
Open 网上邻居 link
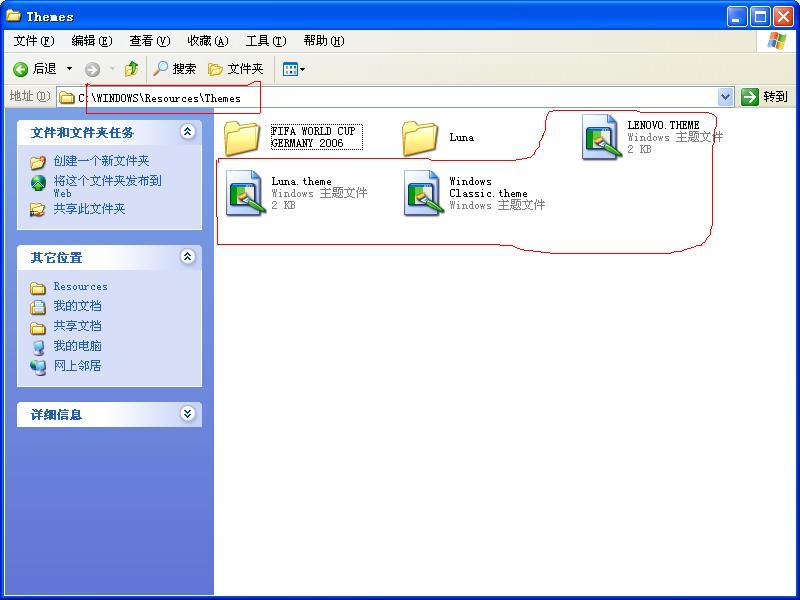pos(78,366)
